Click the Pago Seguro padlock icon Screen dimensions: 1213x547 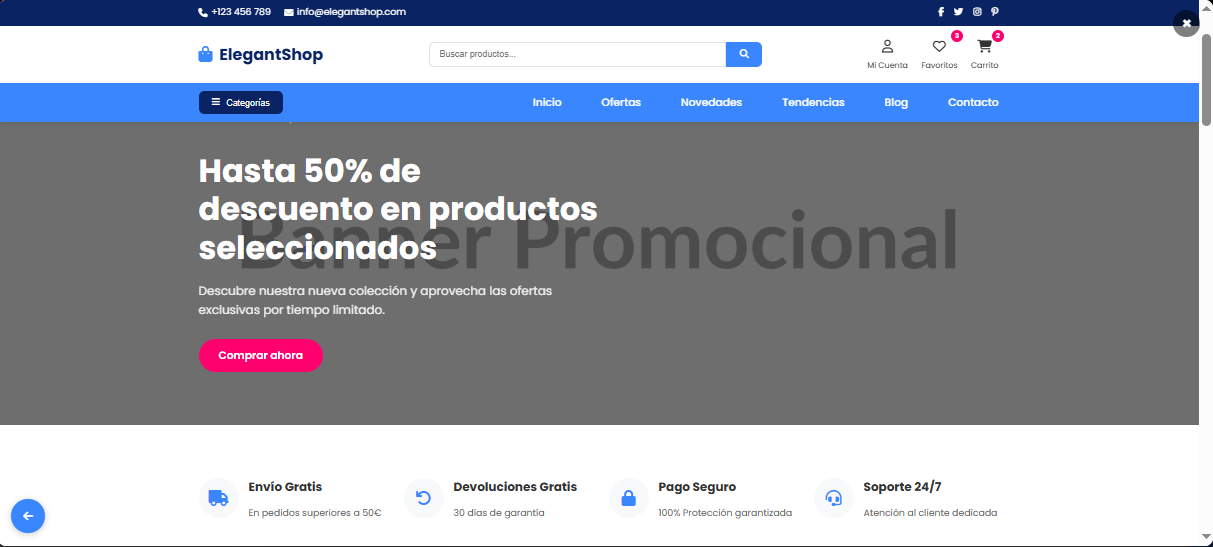[629, 497]
